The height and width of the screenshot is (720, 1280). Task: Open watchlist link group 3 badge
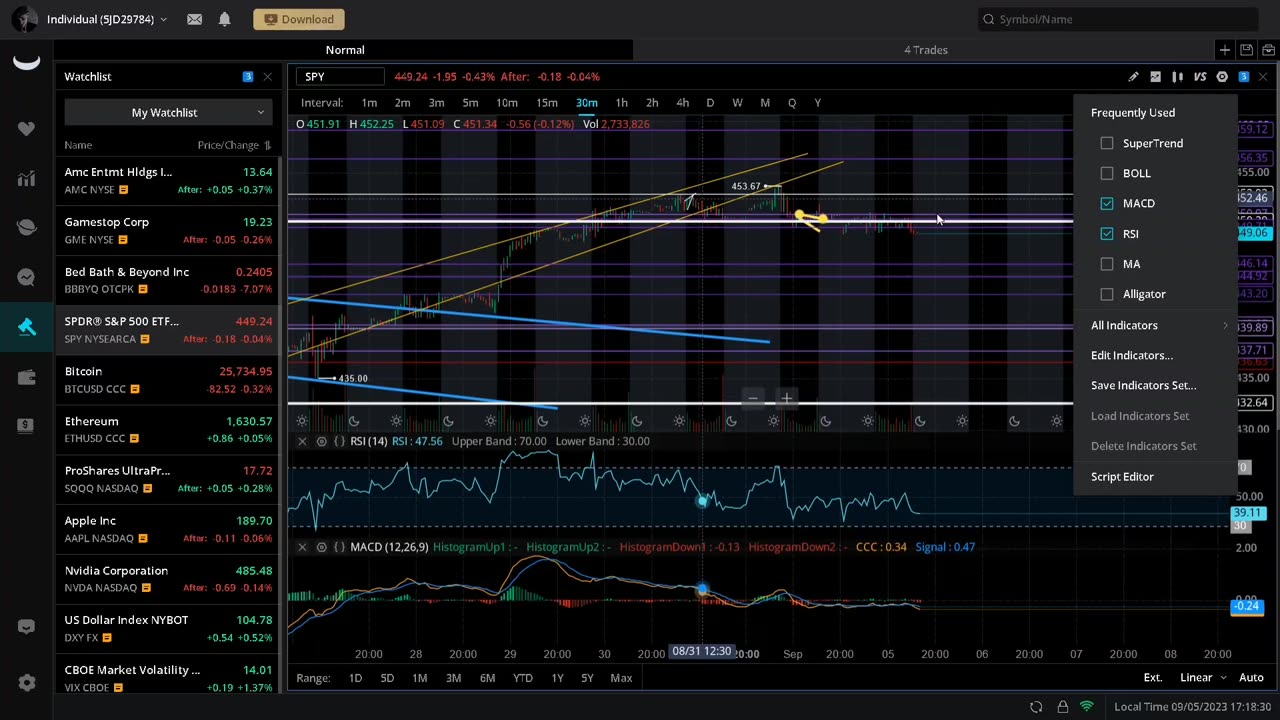(x=247, y=77)
